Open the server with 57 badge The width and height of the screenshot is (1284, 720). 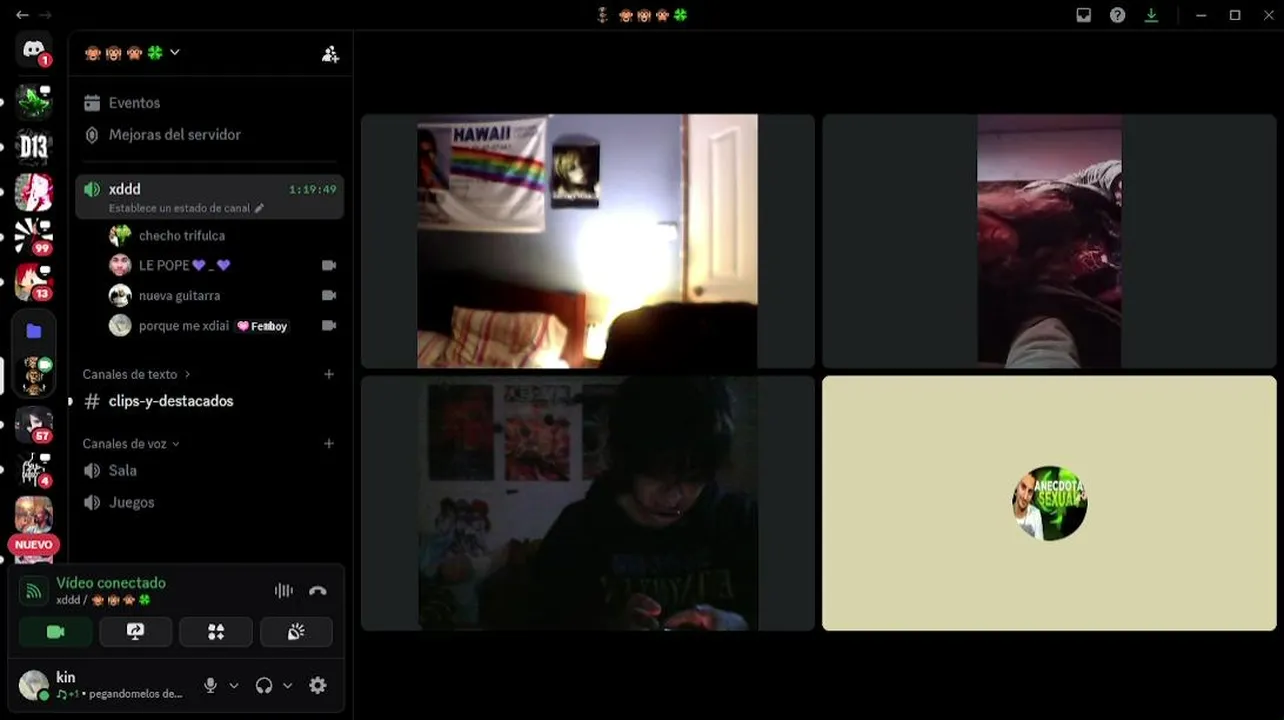coord(33,424)
